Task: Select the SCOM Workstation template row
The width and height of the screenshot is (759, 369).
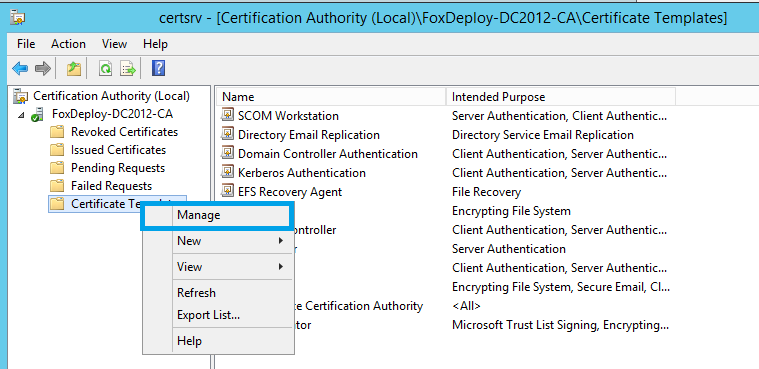Action: coord(288,116)
